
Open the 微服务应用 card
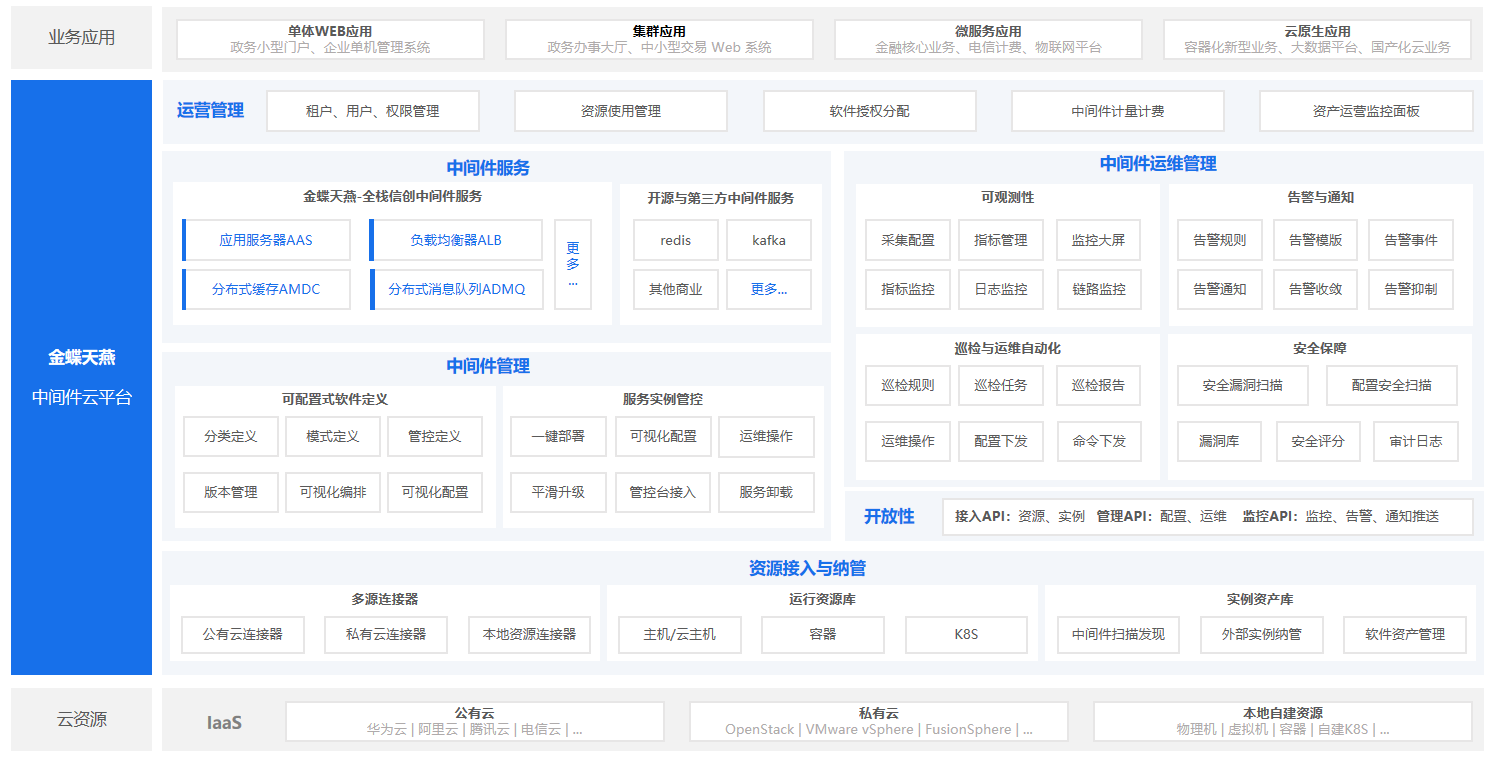click(989, 39)
